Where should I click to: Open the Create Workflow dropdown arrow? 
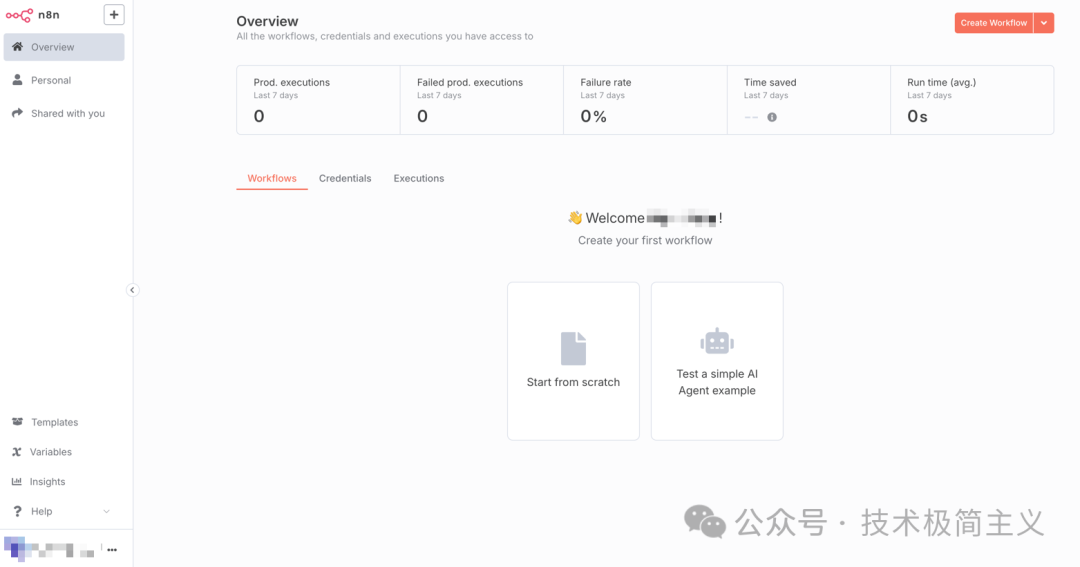(1043, 23)
